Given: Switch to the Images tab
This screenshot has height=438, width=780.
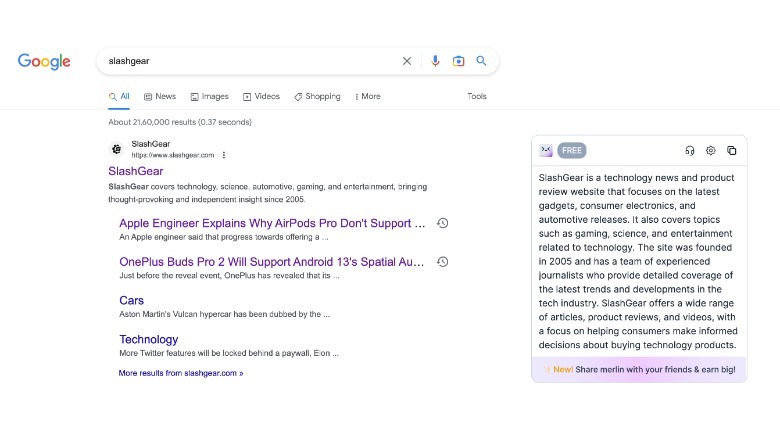Looking at the screenshot, I should point(209,97).
